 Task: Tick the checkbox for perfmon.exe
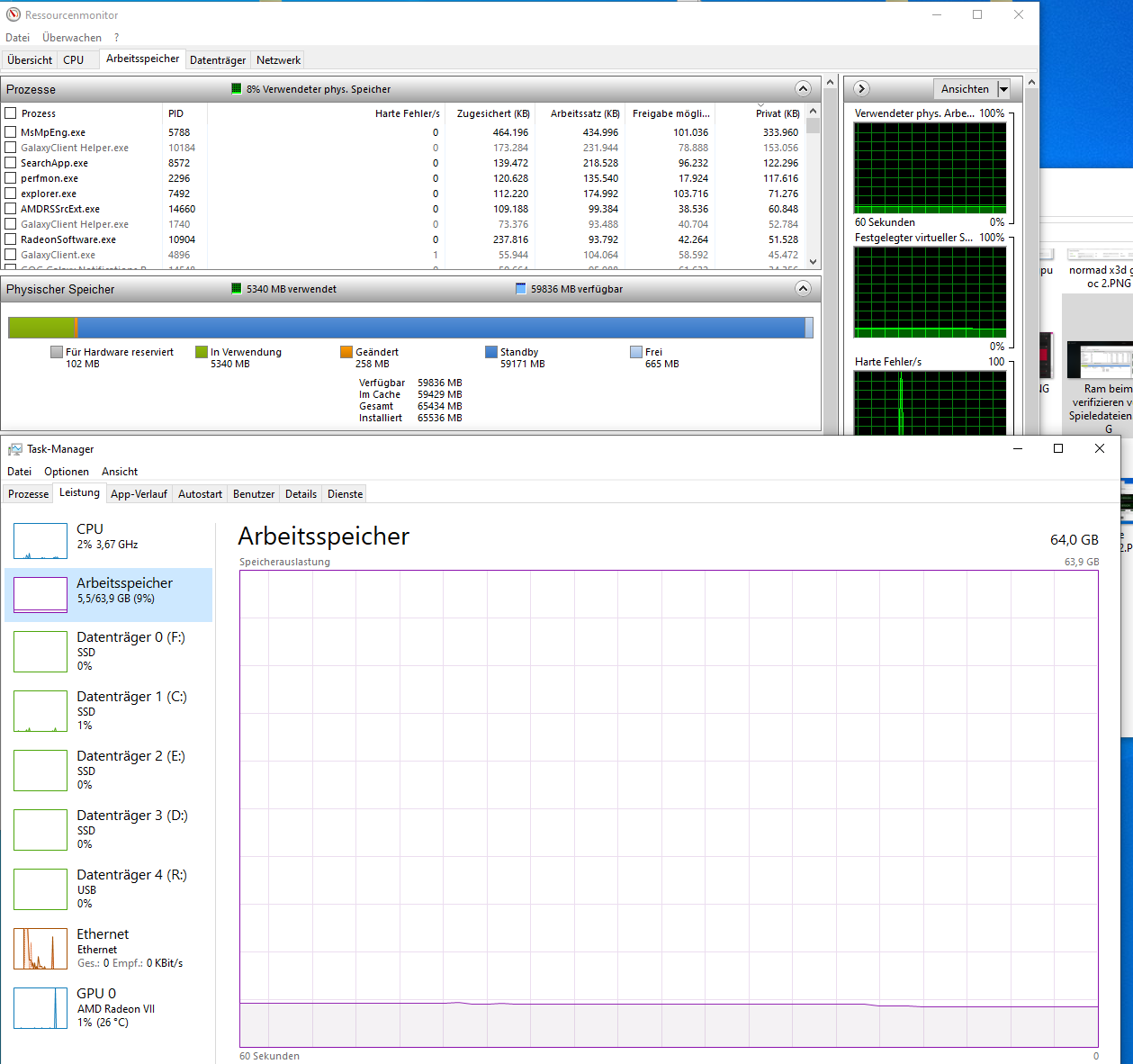11,178
